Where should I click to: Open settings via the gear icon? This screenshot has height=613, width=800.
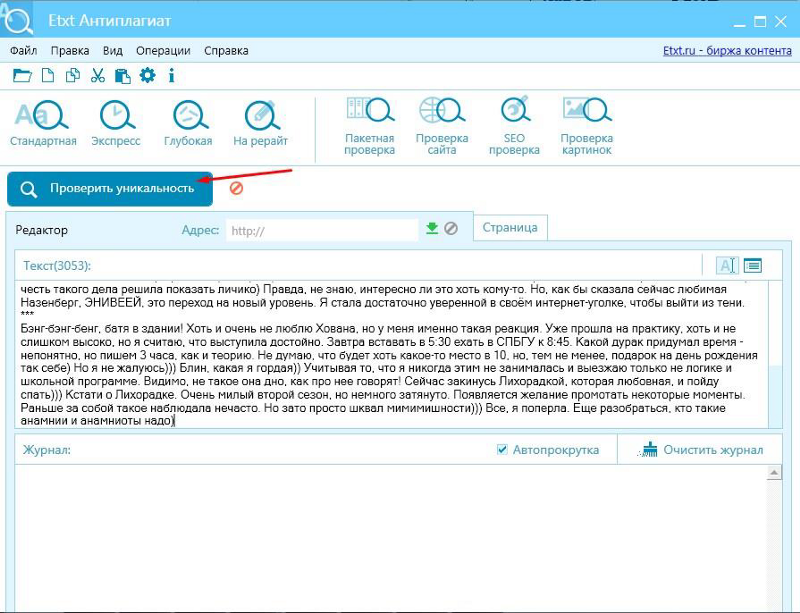[x=148, y=75]
